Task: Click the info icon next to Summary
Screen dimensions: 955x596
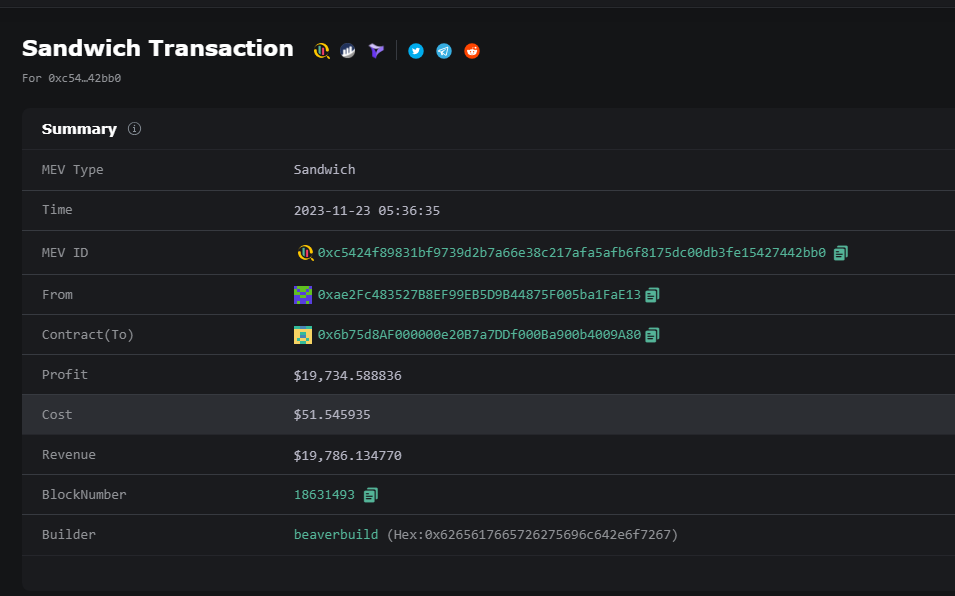Action: [134, 129]
